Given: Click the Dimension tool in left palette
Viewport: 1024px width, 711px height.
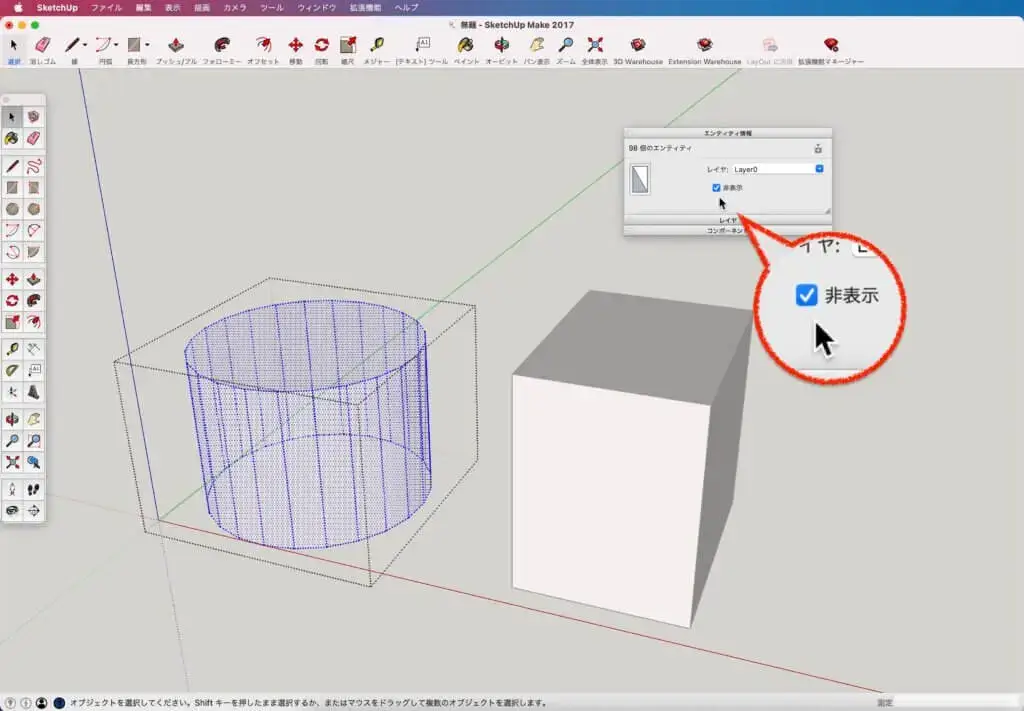Looking at the screenshot, I should tap(33, 349).
